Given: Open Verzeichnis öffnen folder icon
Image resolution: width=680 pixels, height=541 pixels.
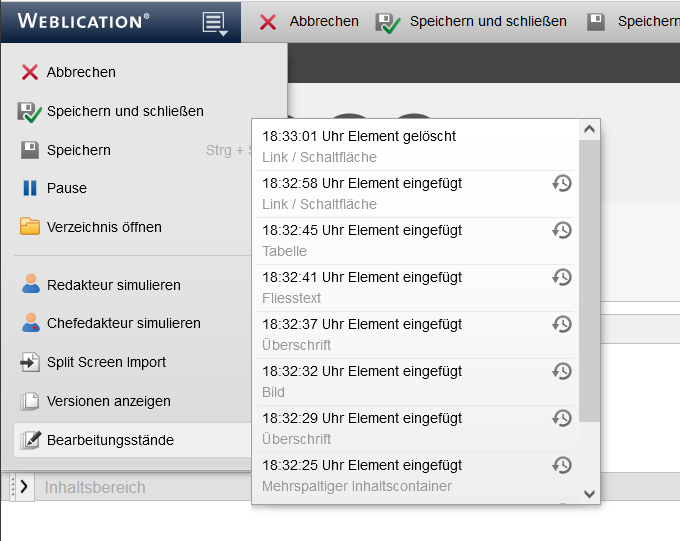Looking at the screenshot, I should [30, 227].
